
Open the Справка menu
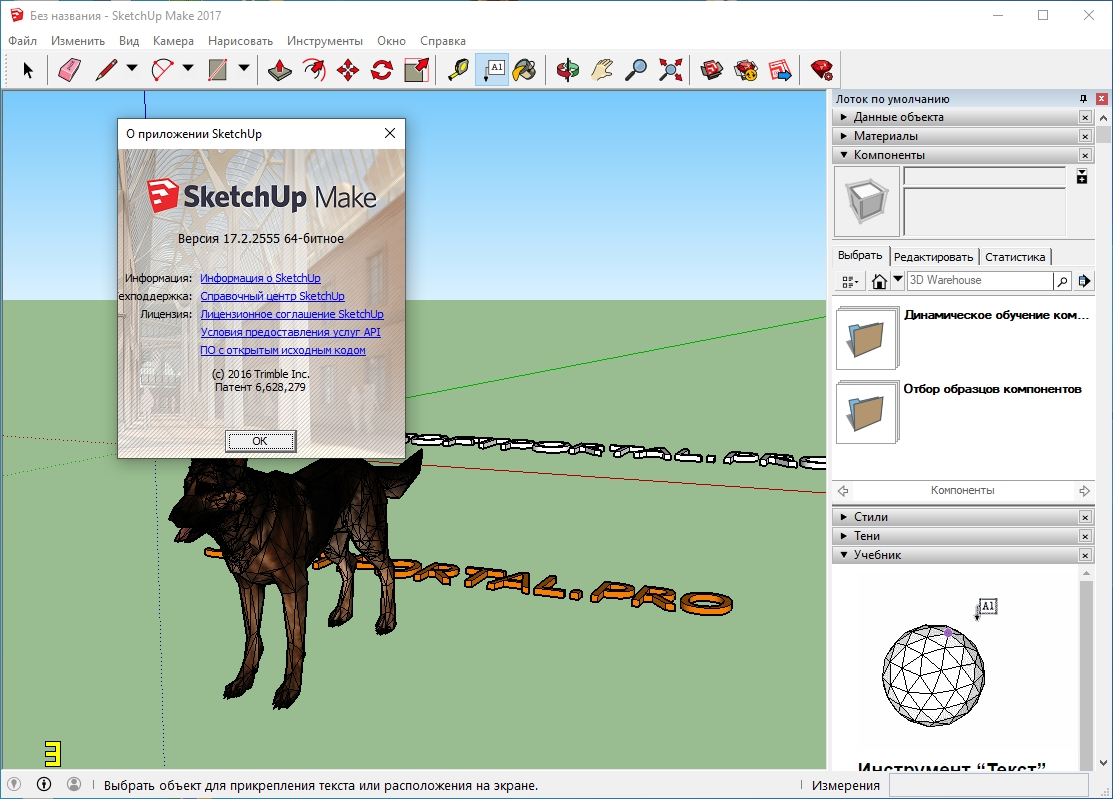[443, 40]
